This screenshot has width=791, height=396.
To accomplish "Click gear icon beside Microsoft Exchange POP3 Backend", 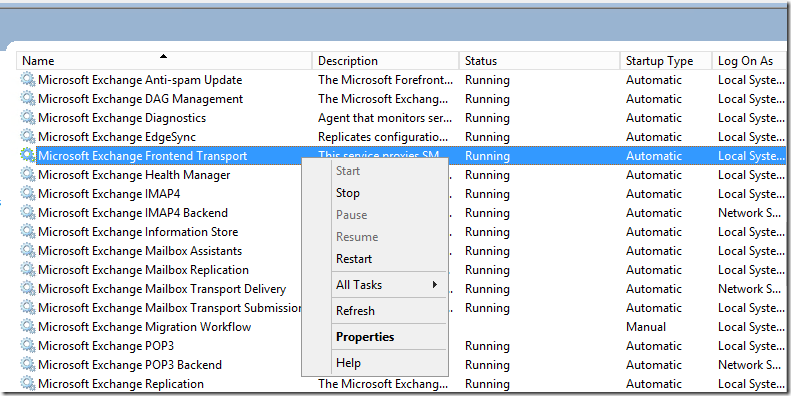I will coord(28,365).
